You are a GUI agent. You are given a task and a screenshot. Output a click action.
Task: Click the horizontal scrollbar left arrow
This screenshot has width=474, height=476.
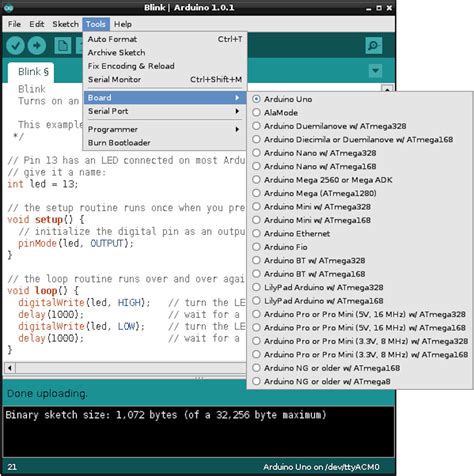[10, 368]
